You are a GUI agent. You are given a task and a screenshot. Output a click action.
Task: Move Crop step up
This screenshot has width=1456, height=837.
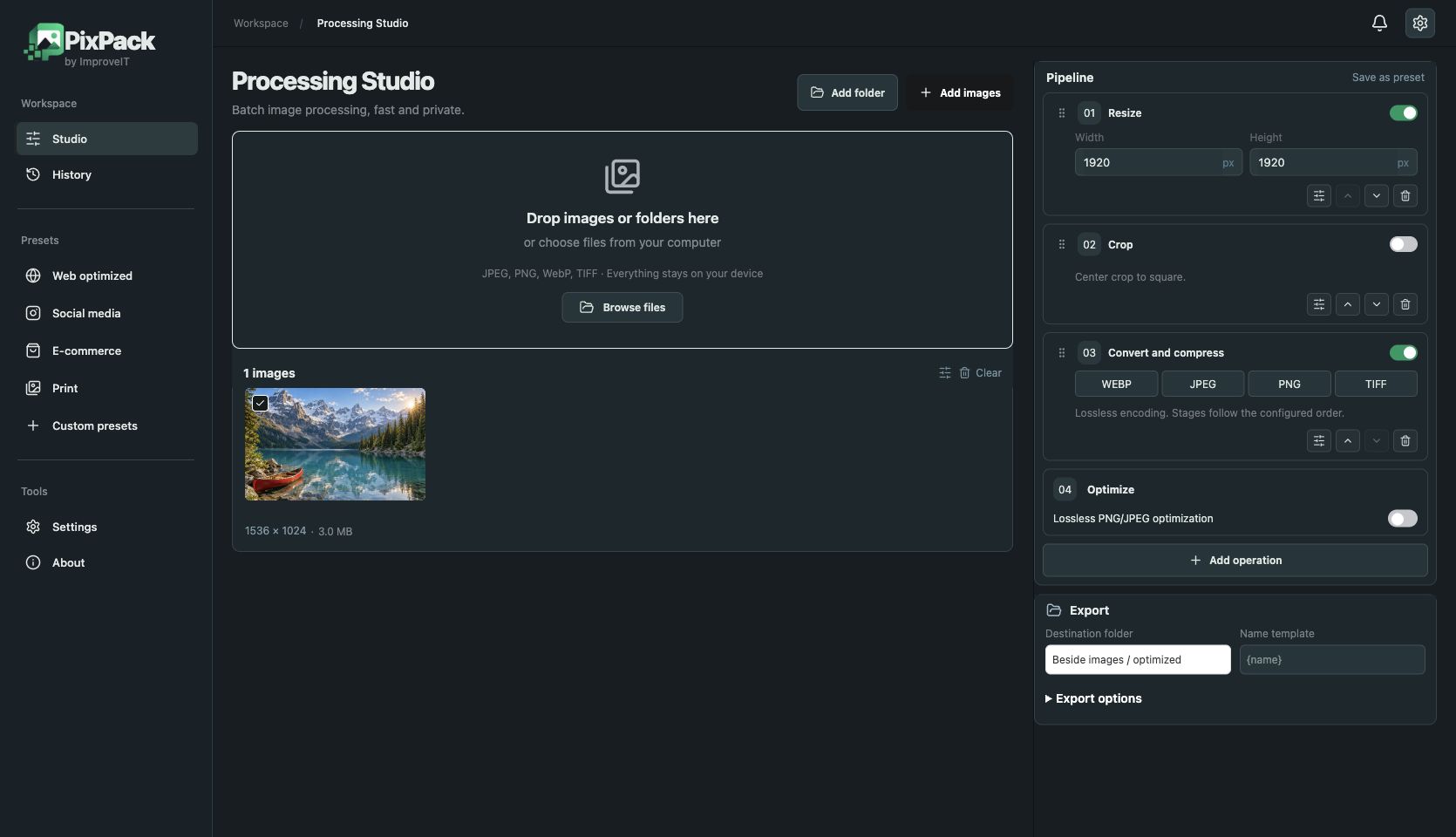tap(1348, 304)
